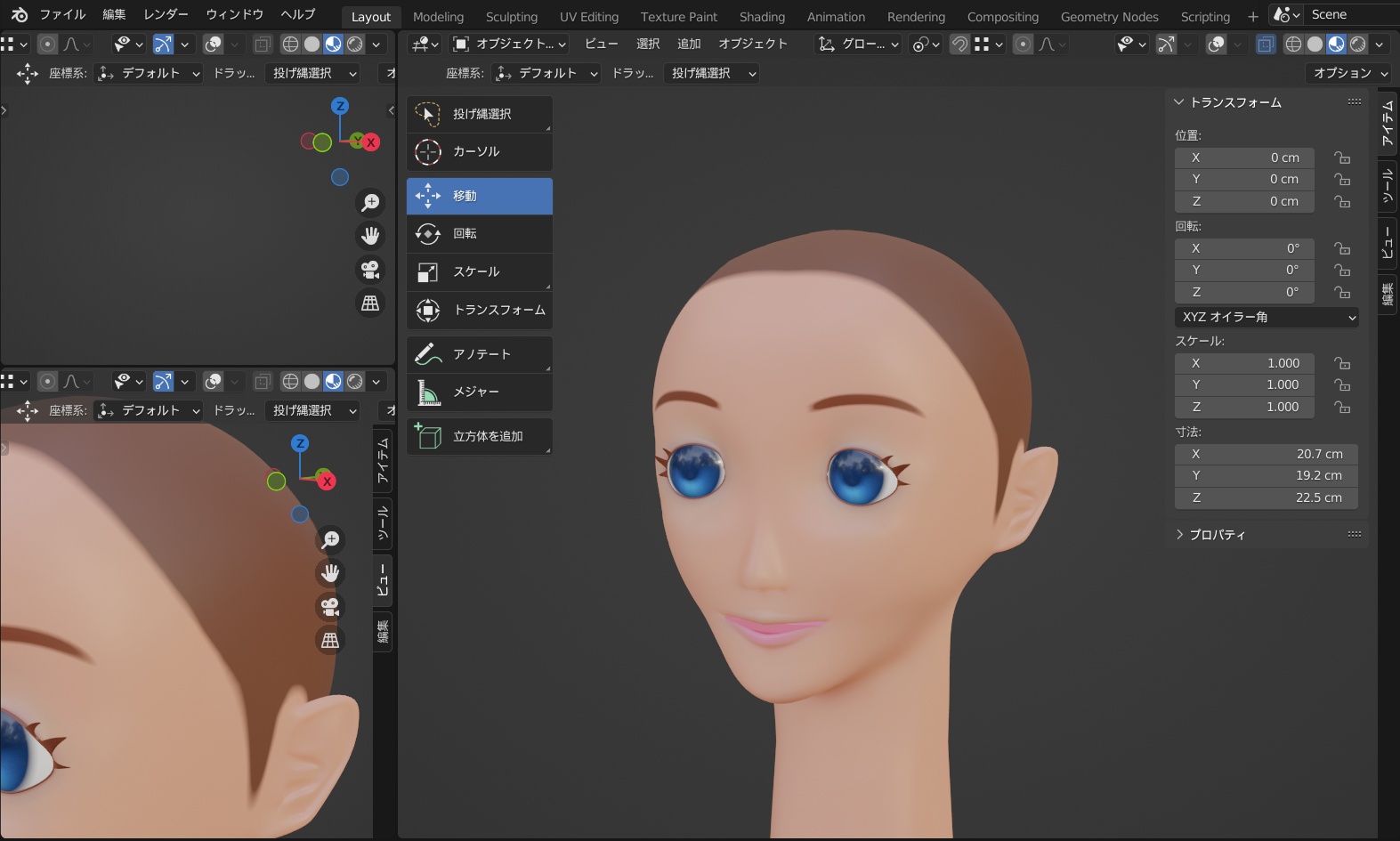Image resolution: width=1400 pixels, height=841 pixels.
Task: Click the rotation Y field showing 0°
Action: (x=1244, y=271)
